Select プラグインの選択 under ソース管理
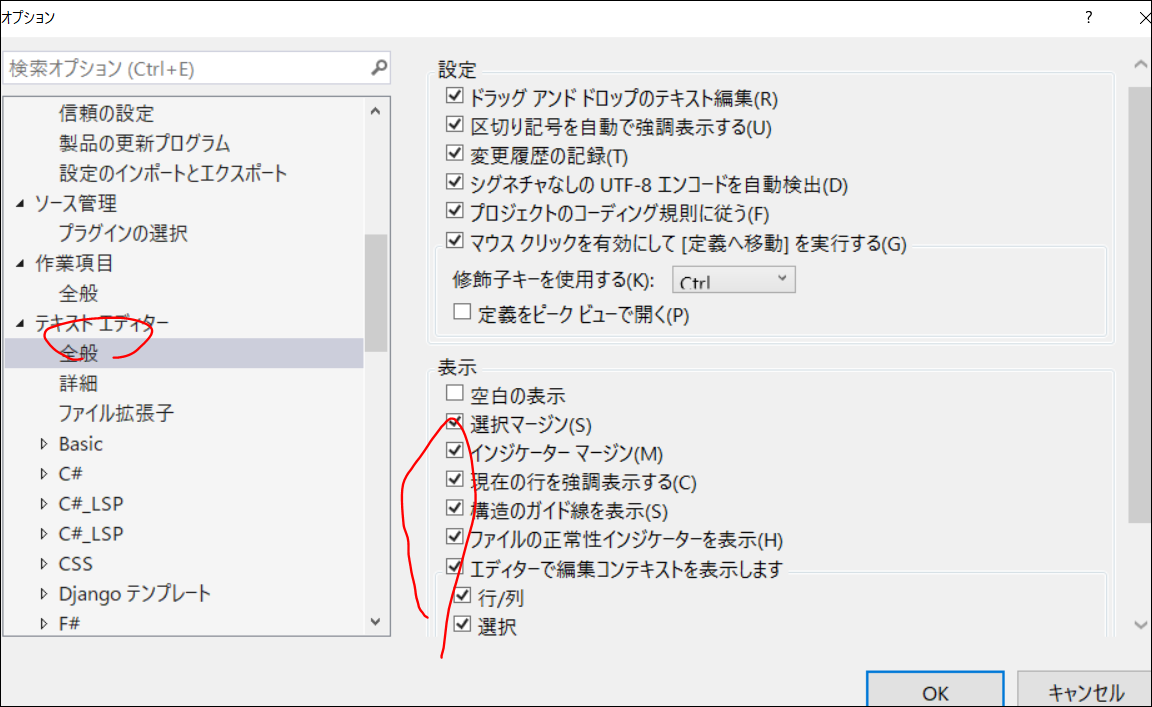 point(123,233)
